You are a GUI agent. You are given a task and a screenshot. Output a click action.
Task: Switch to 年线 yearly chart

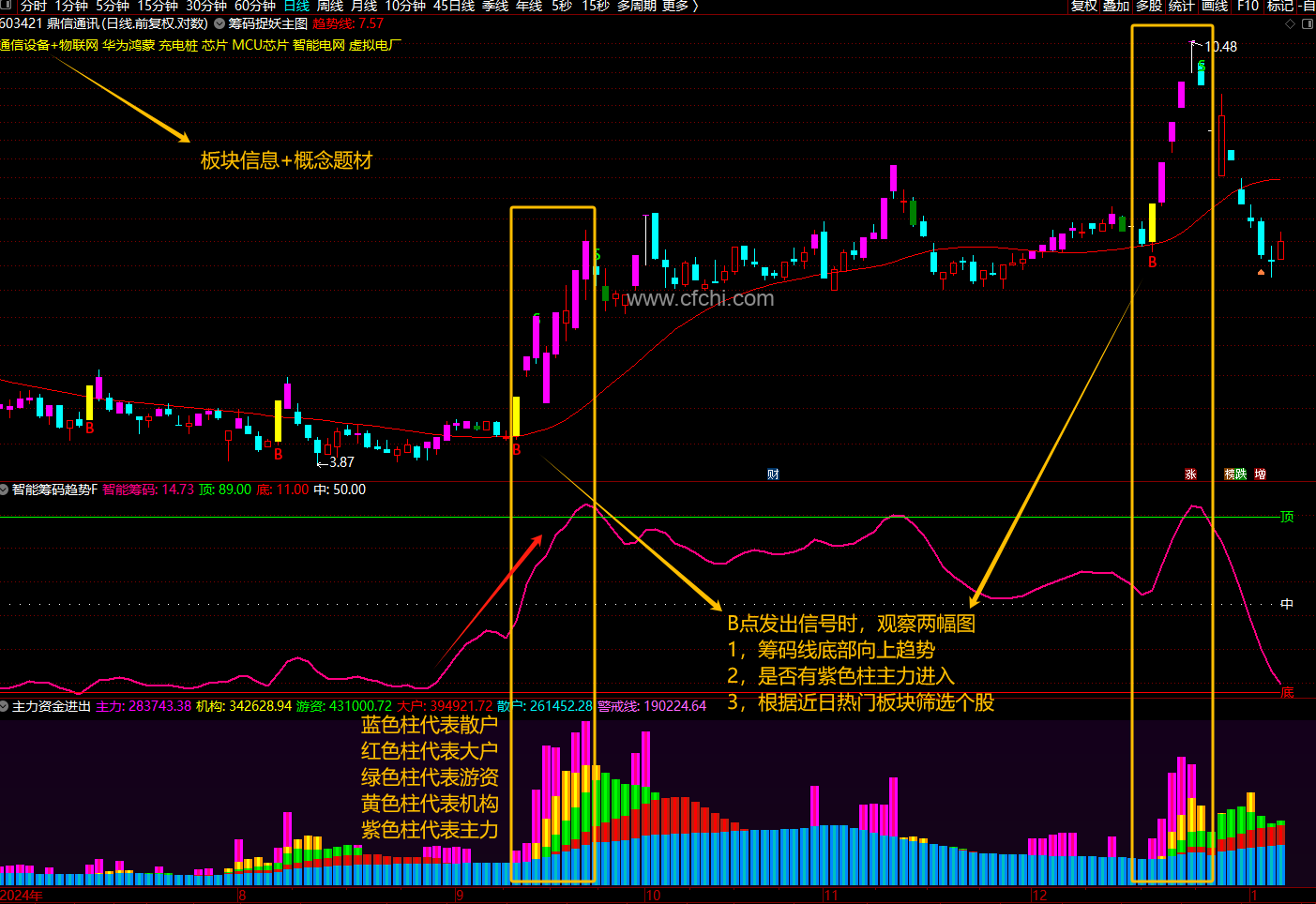click(x=529, y=6)
